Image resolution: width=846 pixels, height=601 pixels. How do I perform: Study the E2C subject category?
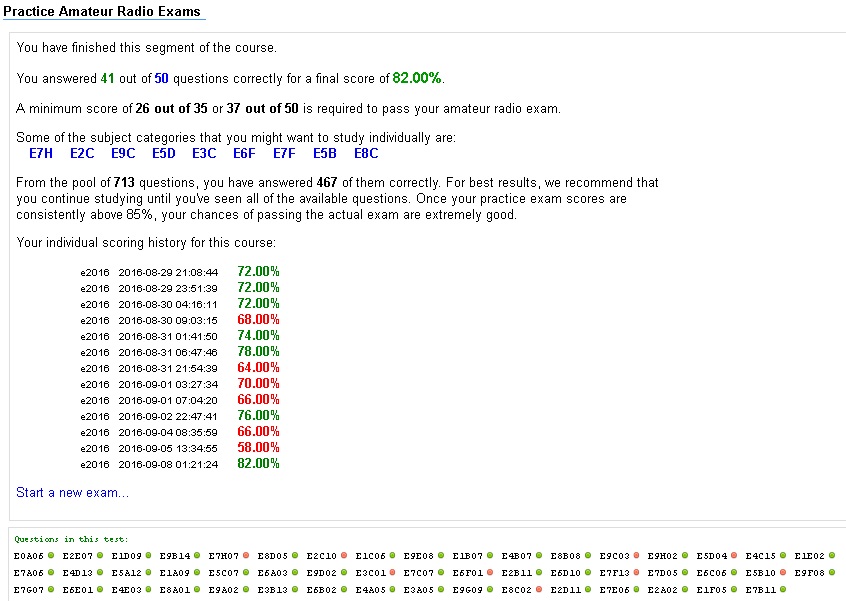pyautogui.click(x=82, y=154)
